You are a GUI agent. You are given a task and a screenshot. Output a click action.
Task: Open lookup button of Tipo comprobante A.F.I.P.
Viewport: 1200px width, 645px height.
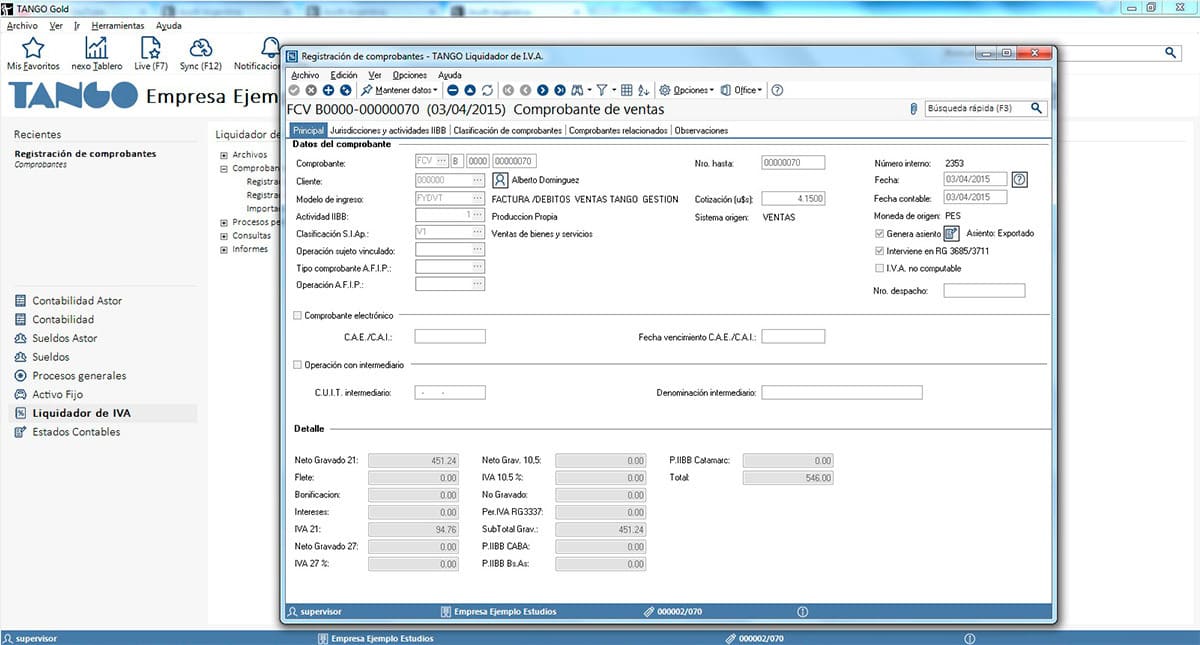pos(478,267)
